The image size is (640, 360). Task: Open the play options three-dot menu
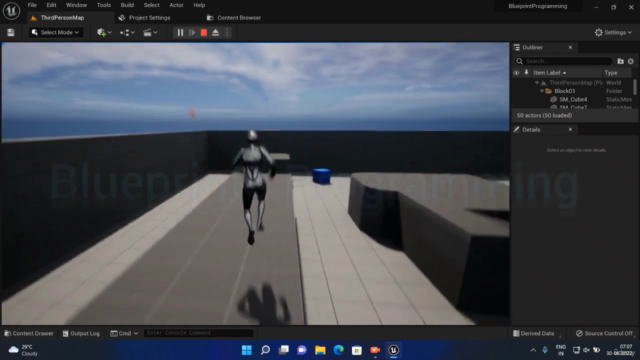(227, 33)
